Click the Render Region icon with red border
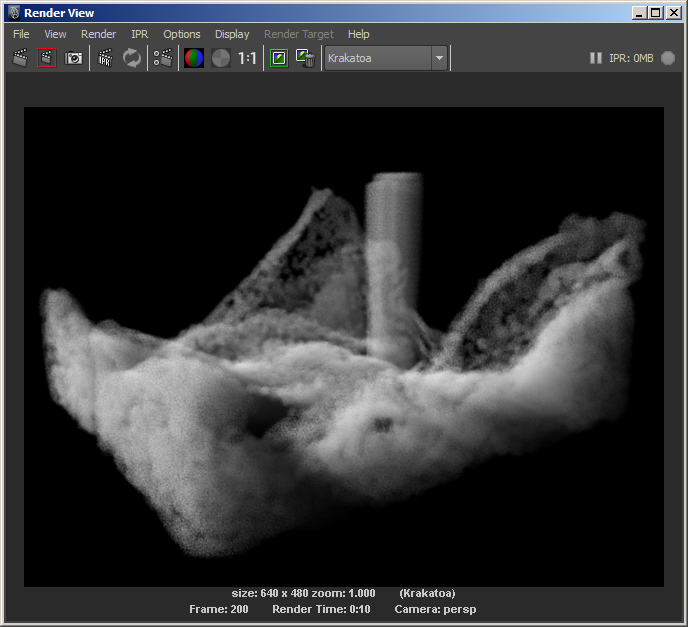This screenshot has width=688, height=627. (x=47, y=58)
